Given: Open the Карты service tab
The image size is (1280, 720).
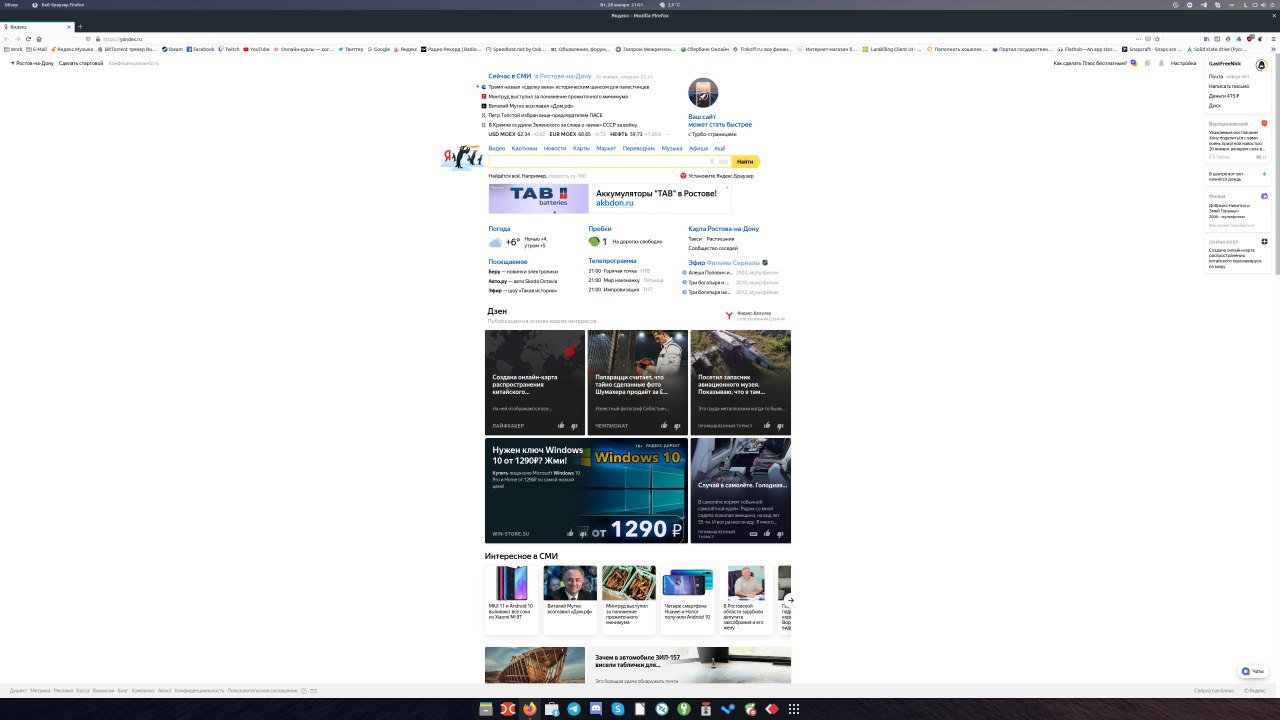Looking at the screenshot, I should coord(581,148).
